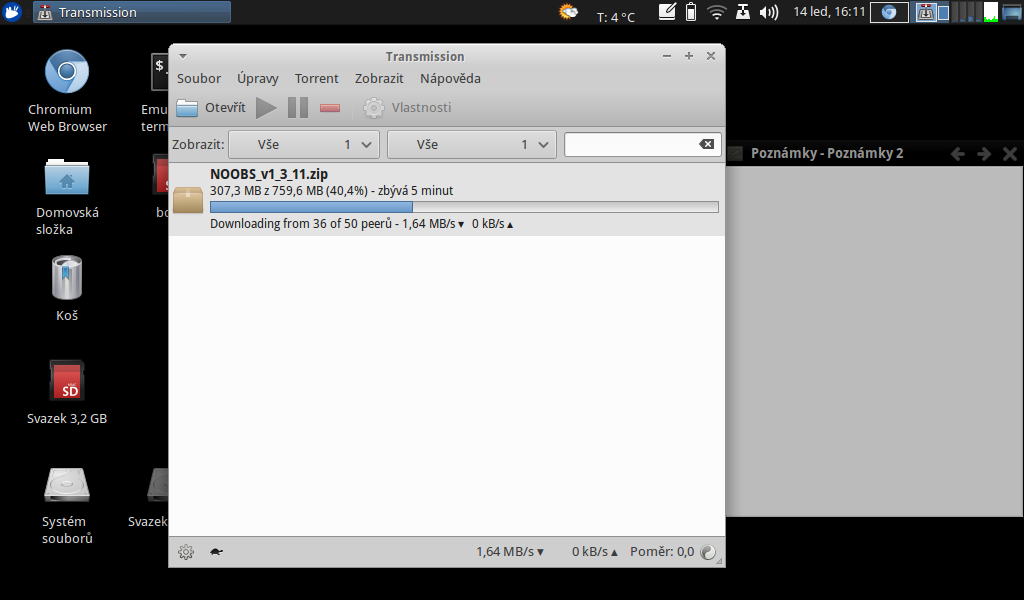Open the Torrent menu

316,78
